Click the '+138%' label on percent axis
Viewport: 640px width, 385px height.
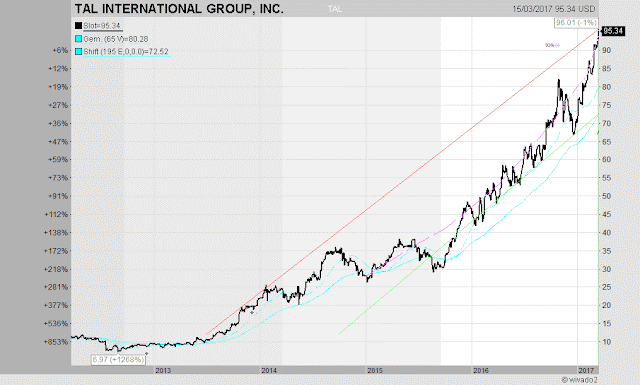pos(56,233)
